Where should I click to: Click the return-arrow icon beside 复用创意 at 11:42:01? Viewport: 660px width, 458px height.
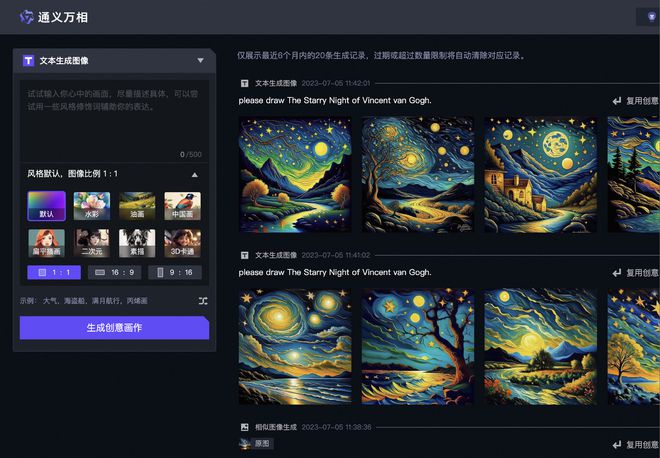click(617, 101)
